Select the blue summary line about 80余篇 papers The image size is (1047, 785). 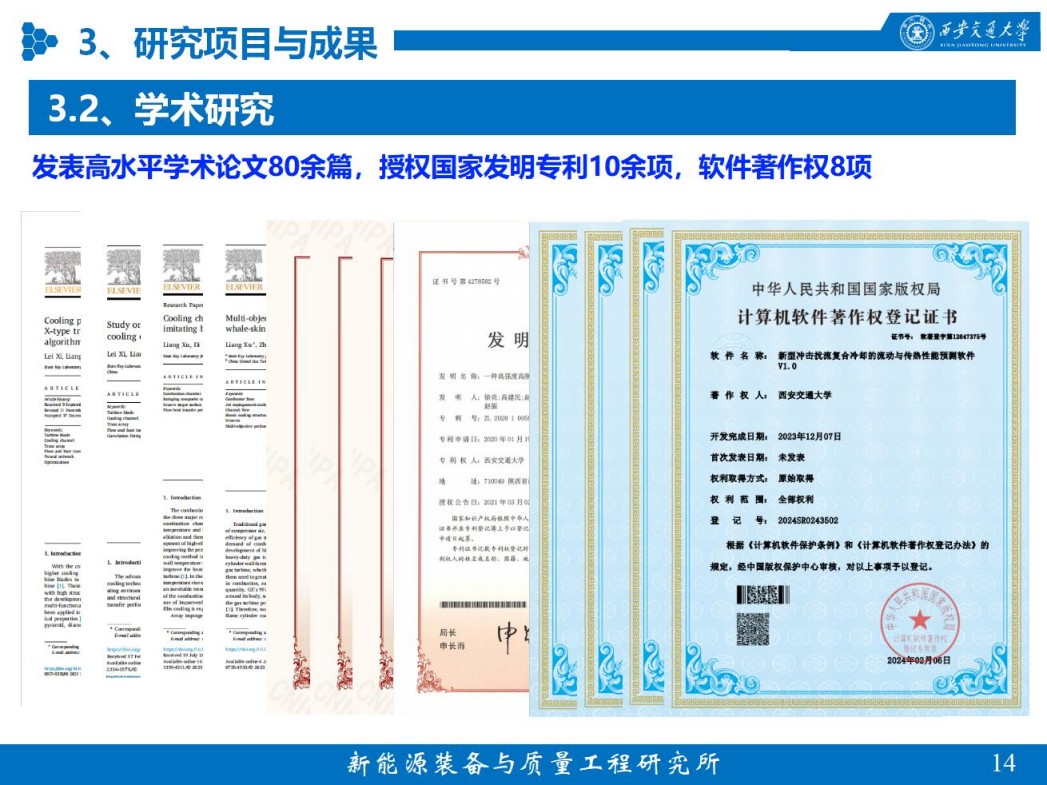tap(452, 166)
